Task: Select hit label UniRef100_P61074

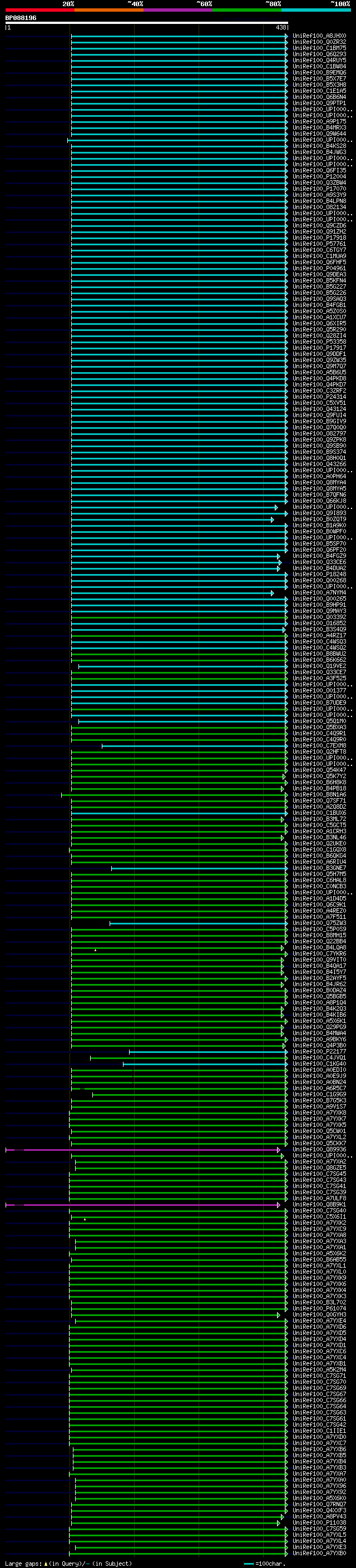Action: click(319, 1309)
